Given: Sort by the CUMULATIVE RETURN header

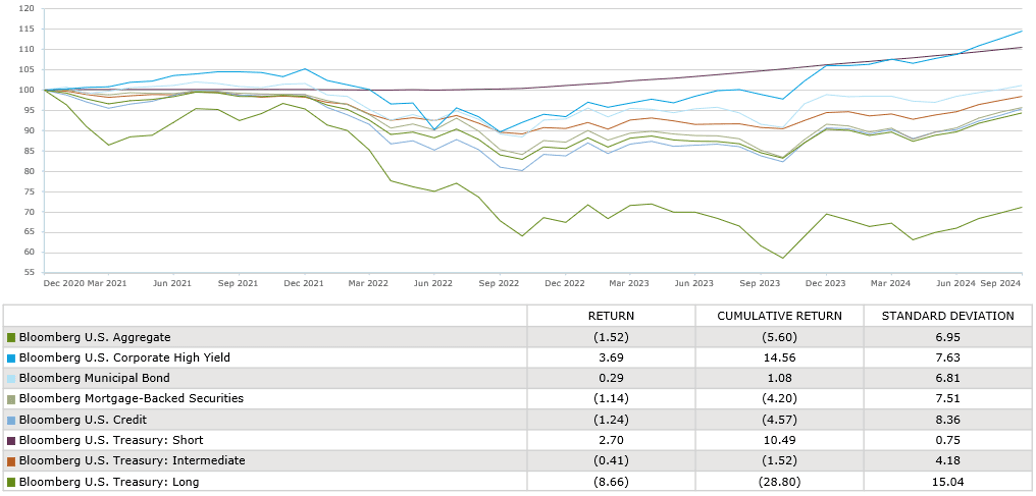Looking at the screenshot, I should pos(779,316).
